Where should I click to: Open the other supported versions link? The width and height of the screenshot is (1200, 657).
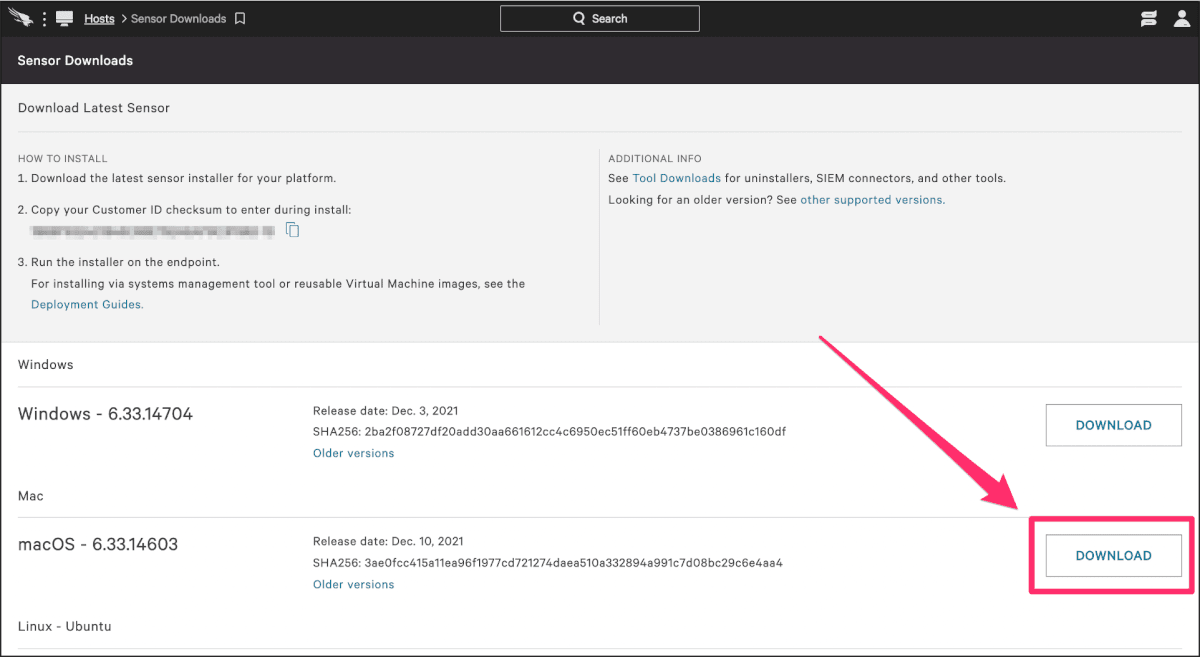[x=872, y=200]
